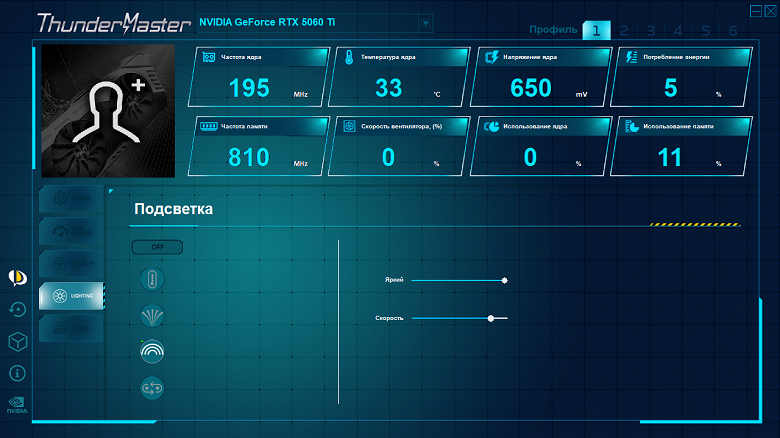Open the Setting tab with gear icon
This screenshot has width=780, height=438.
[71, 199]
